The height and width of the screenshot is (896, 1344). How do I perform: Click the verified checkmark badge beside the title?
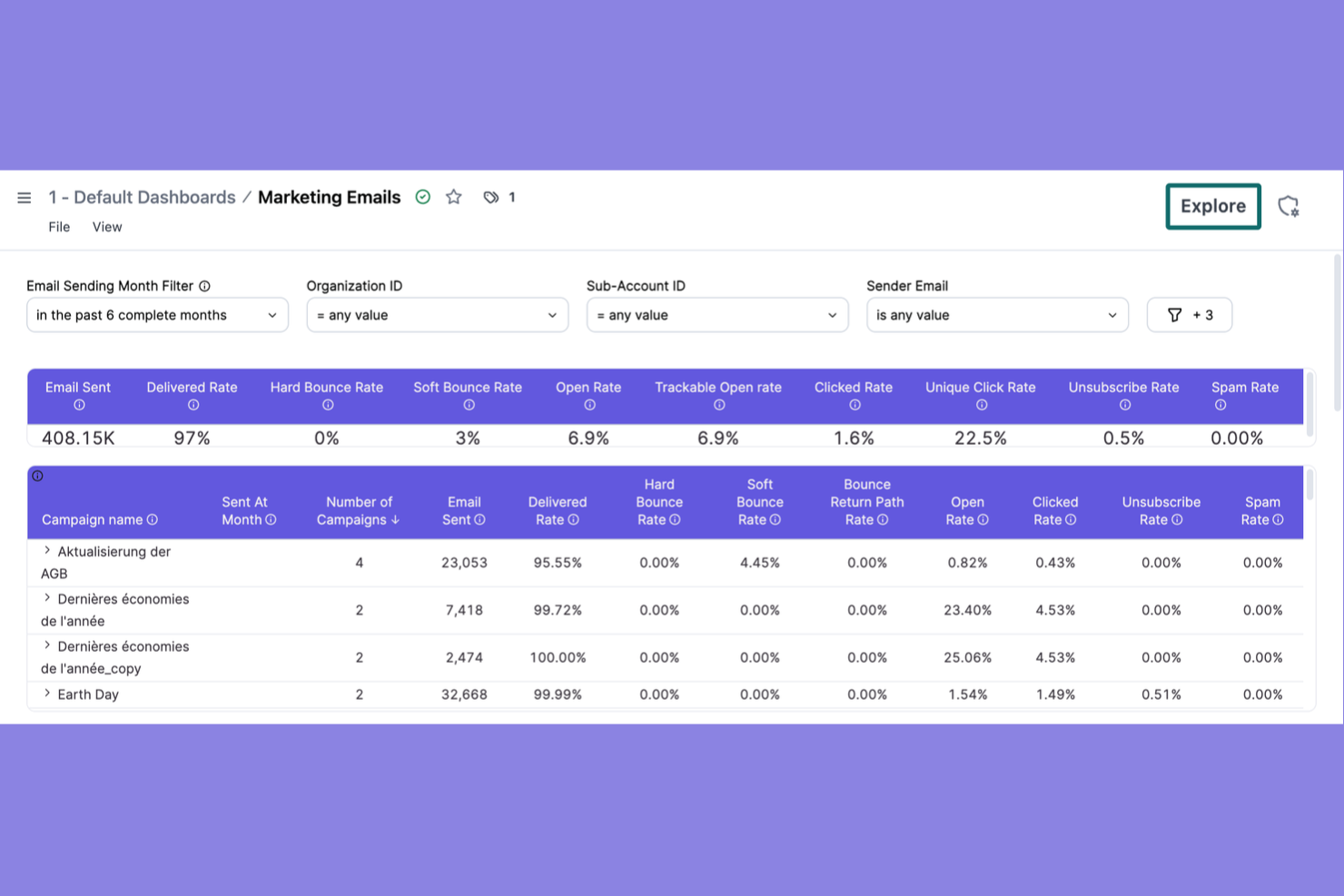[423, 196]
